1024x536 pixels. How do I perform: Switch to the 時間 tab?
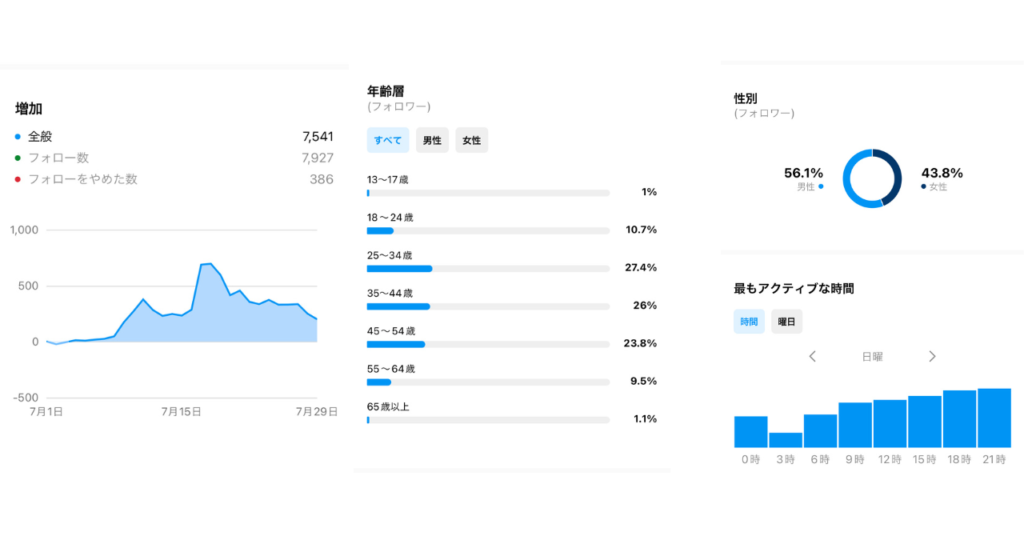point(749,322)
